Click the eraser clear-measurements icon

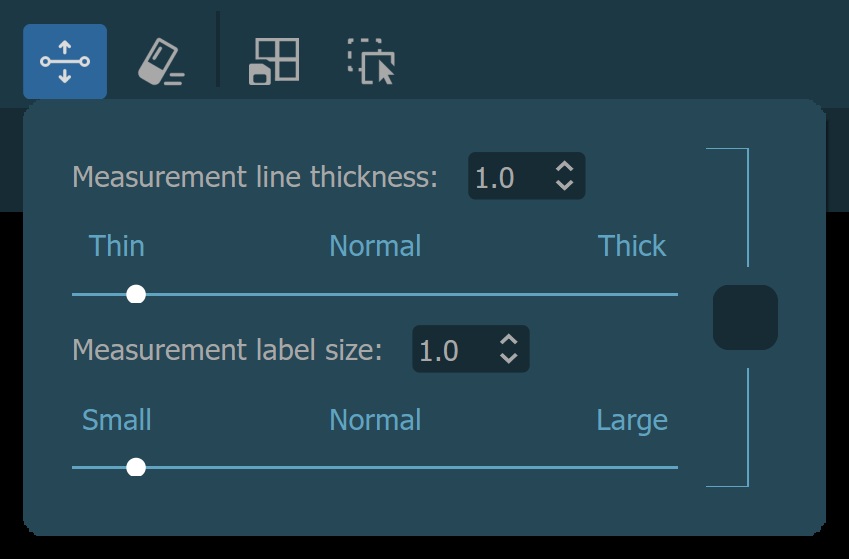pyautogui.click(x=160, y=62)
